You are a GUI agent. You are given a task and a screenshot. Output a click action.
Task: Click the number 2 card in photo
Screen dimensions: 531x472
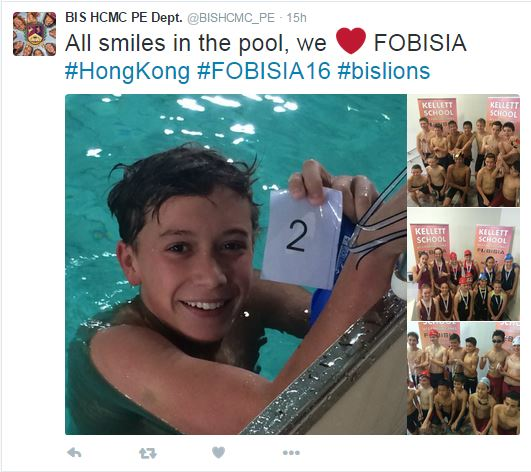point(302,239)
